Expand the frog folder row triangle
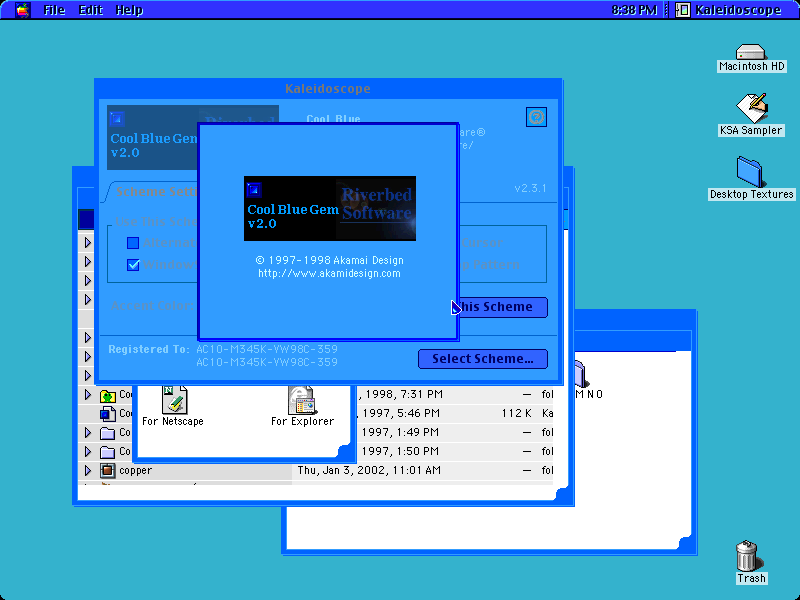800x600 pixels. click(88, 395)
